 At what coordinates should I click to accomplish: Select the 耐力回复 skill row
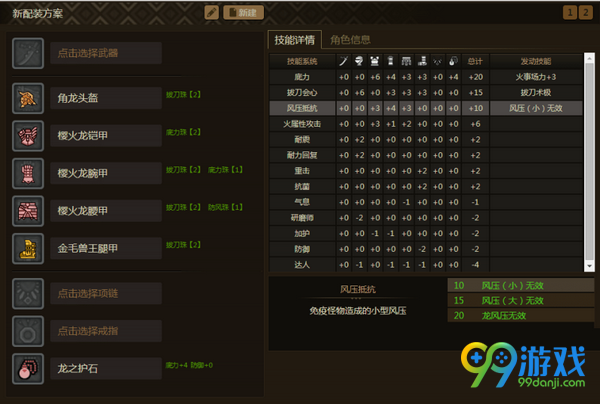426,155
